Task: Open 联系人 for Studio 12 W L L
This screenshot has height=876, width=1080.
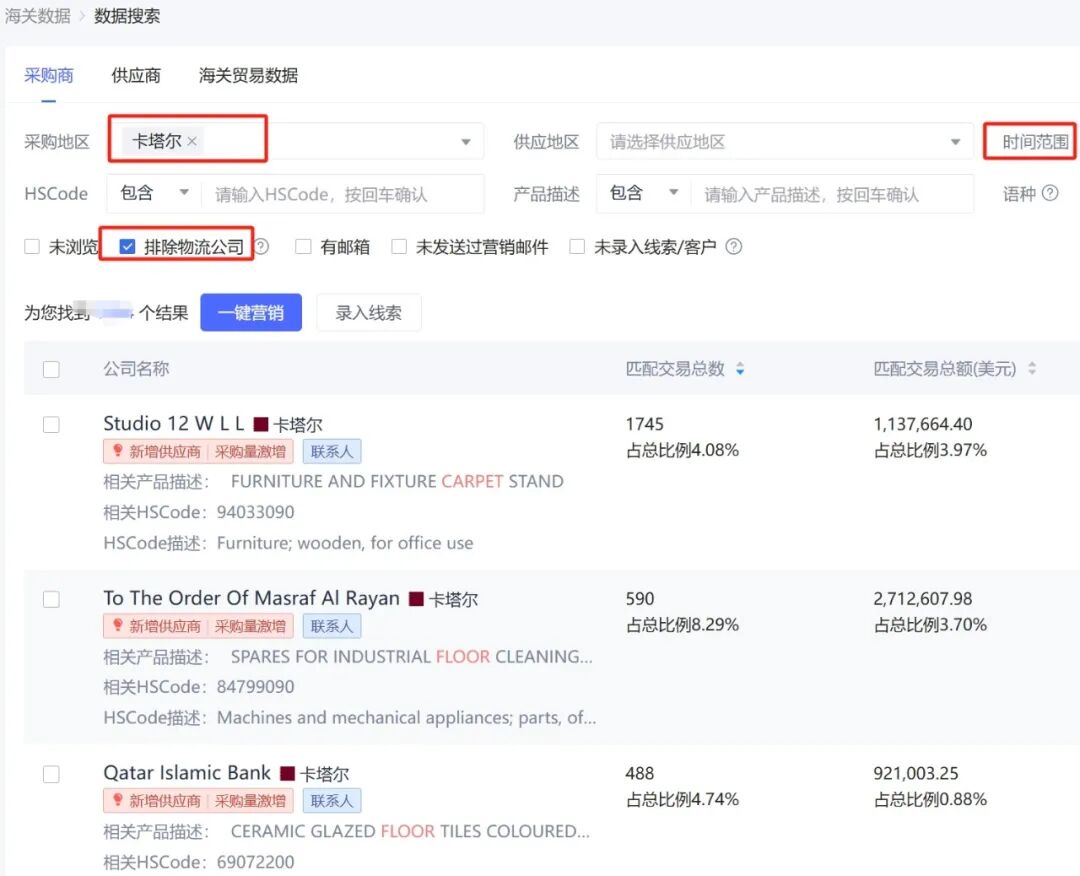Action: tap(331, 451)
